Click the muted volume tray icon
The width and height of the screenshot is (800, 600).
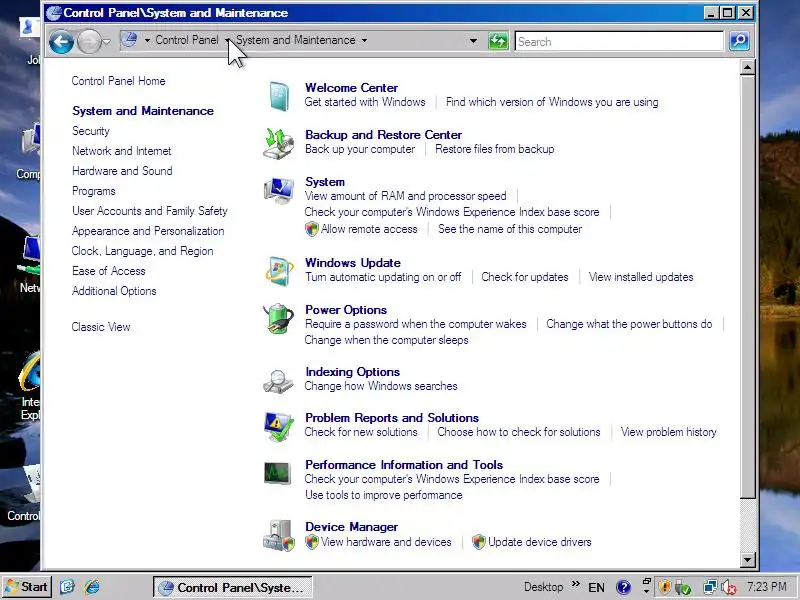pos(728,587)
